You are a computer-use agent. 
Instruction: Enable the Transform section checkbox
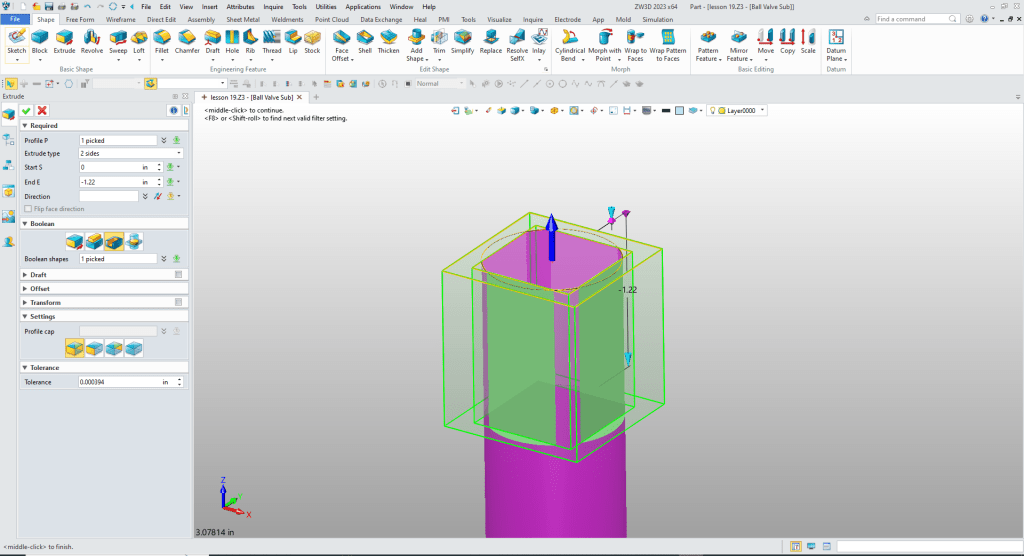tap(178, 302)
